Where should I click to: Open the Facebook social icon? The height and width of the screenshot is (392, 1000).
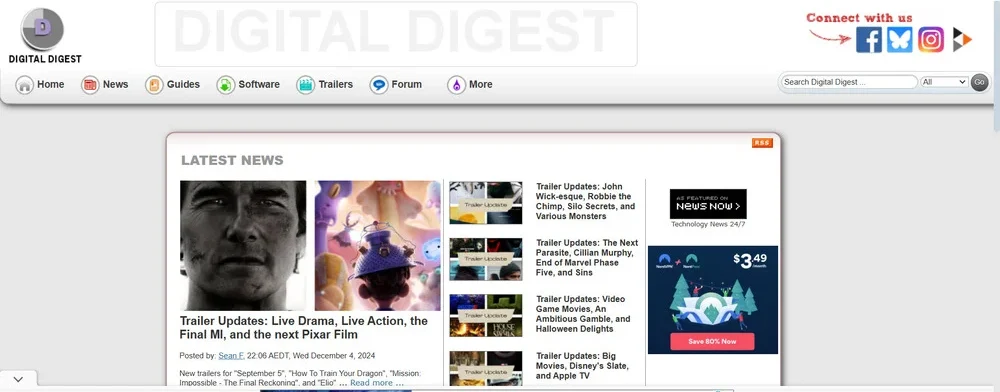point(869,40)
